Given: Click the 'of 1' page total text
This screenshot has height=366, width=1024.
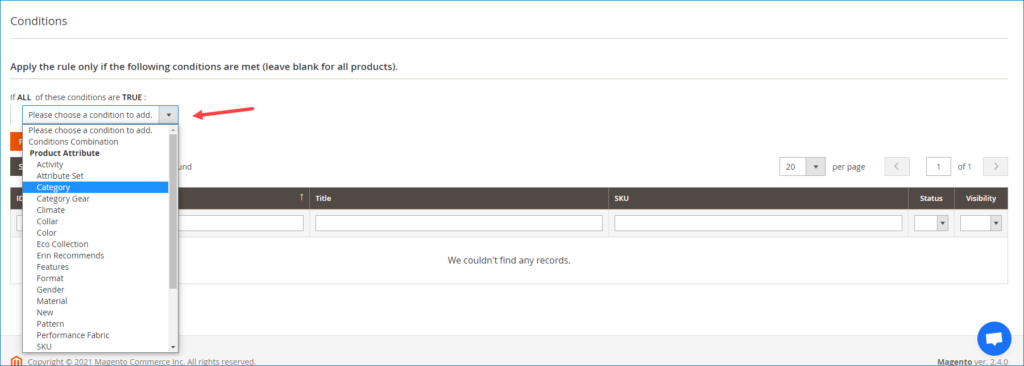Looking at the screenshot, I should (965, 167).
